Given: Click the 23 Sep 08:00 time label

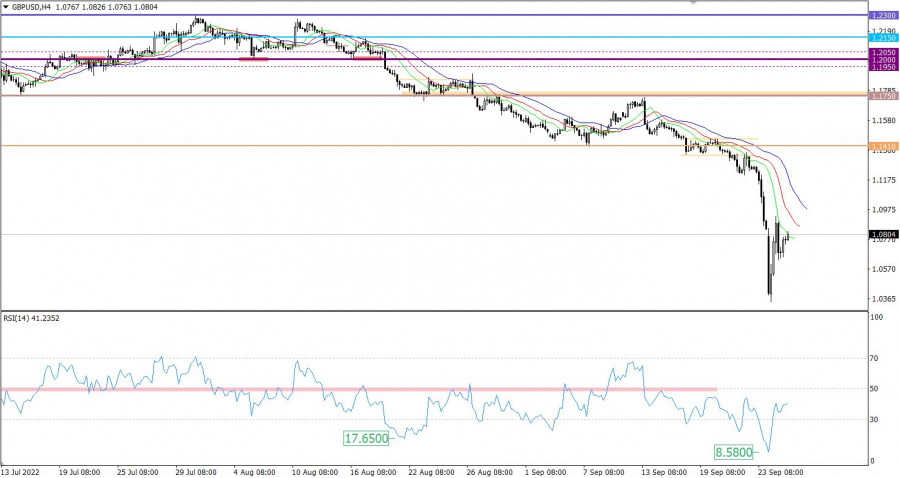Looking at the screenshot, I should click(x=782, y=470).
